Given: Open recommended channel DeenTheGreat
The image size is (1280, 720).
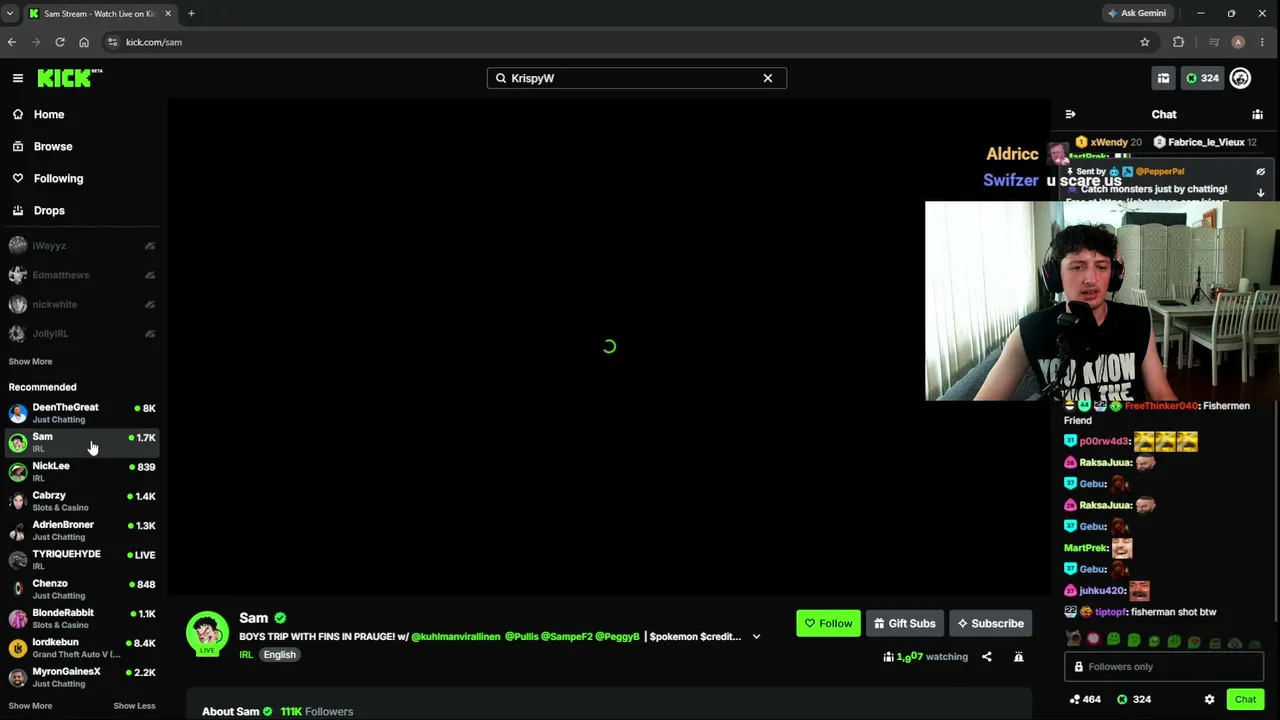Looking at the screenshot, I should [82, 413].
